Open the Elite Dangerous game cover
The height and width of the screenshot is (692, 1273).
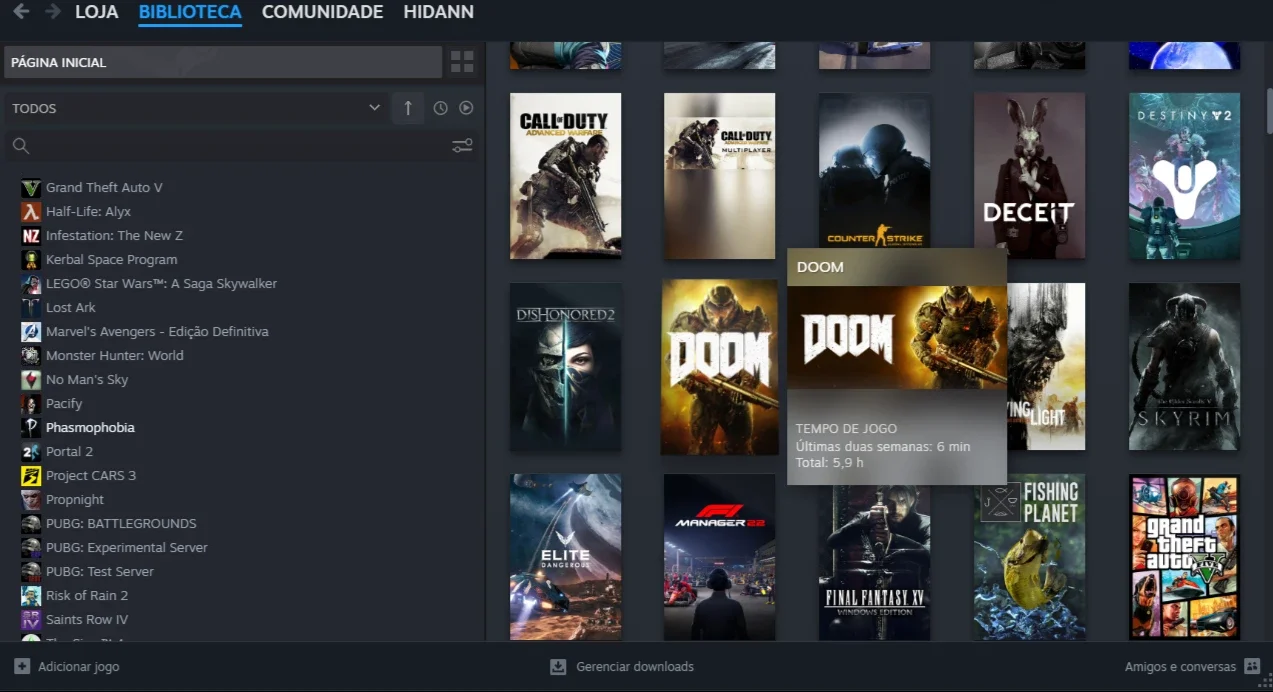(x=565, y=557)
